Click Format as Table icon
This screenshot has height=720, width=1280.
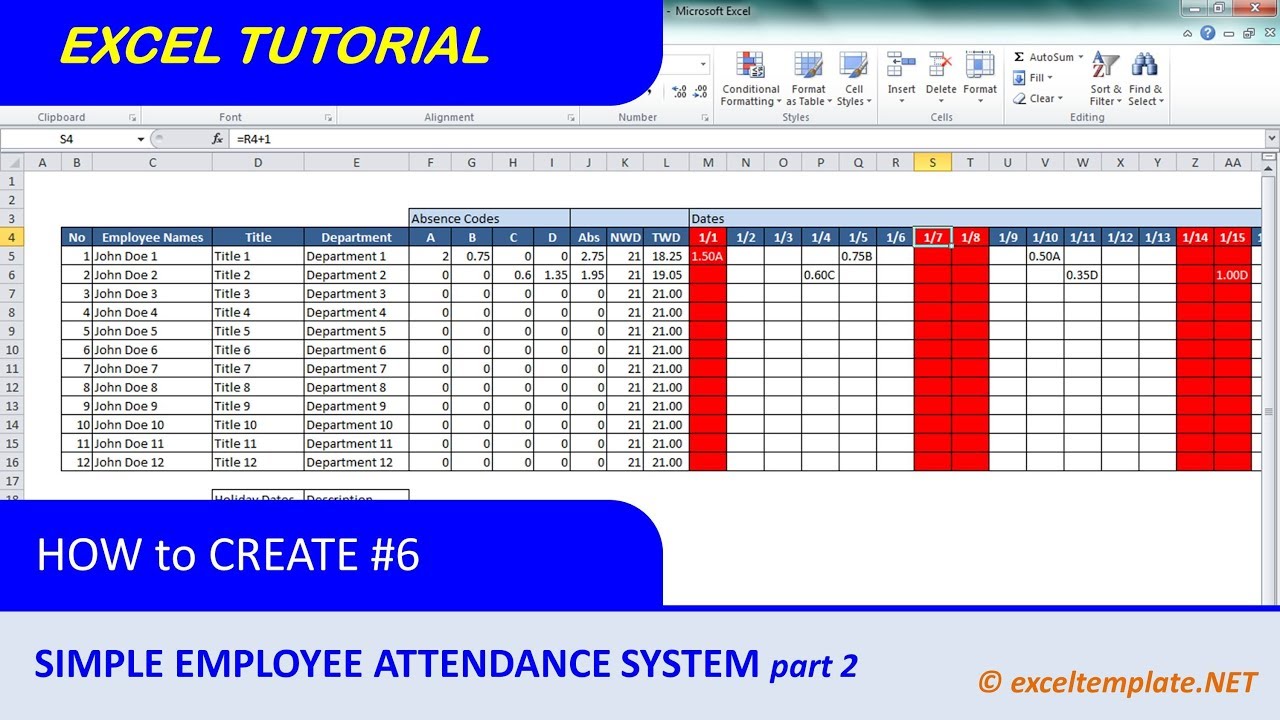point(808,66)
